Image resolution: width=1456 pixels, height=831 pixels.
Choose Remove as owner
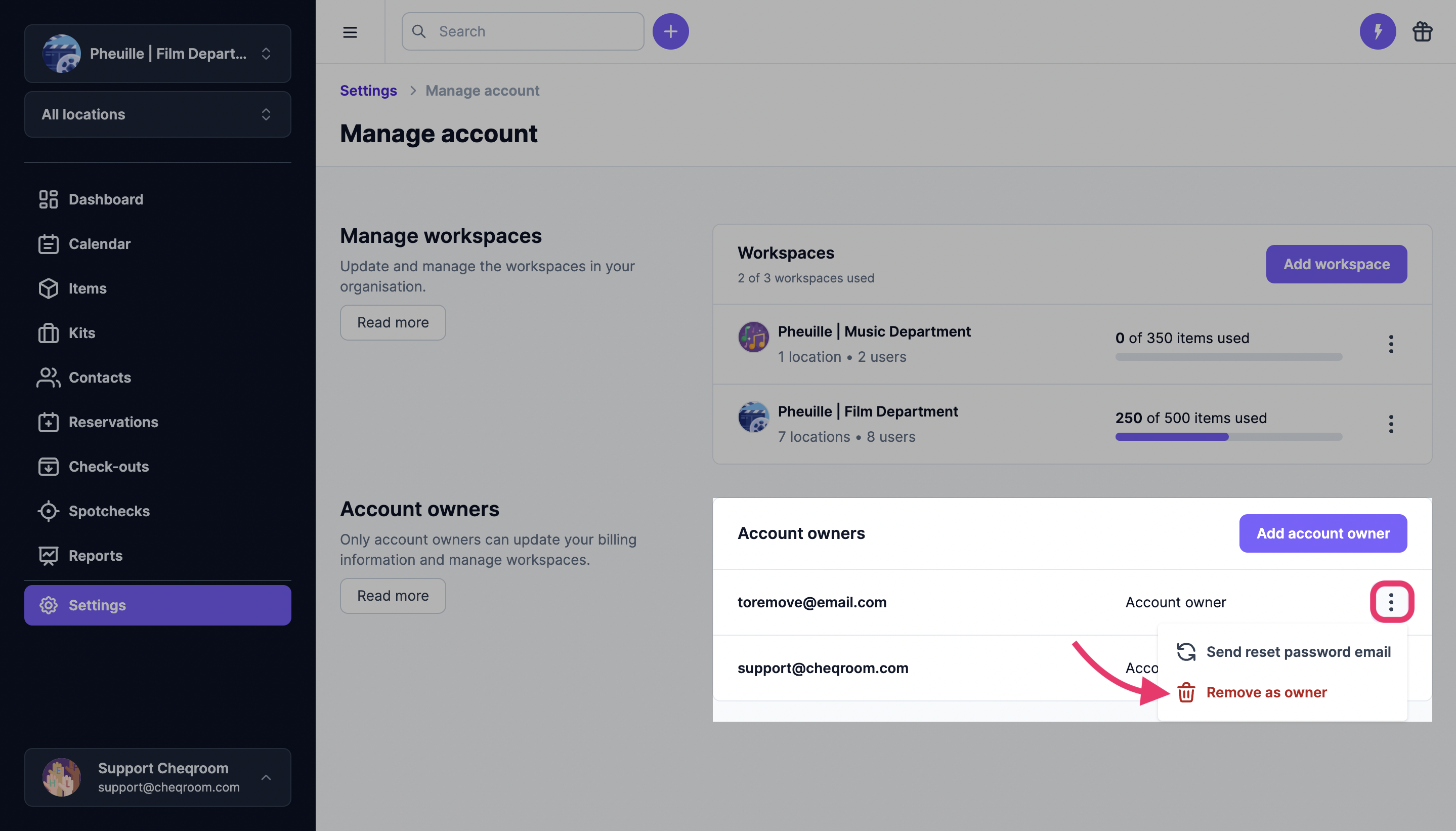(x=1283, y=692)
